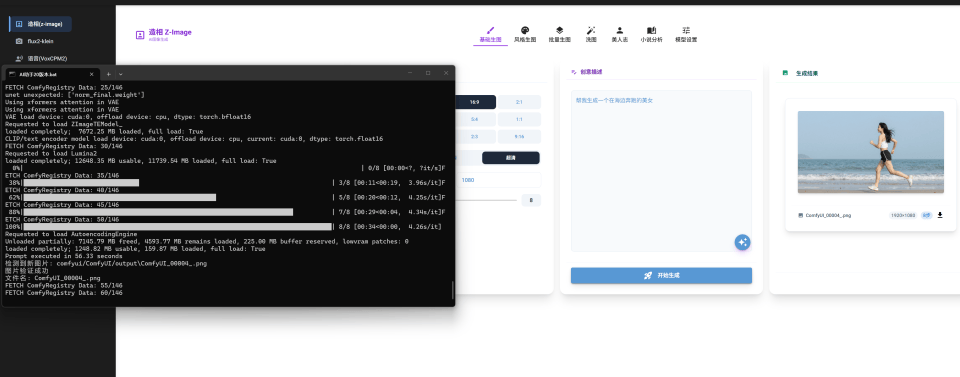Choose the 超清 quality option
960x377 pixels.
[511, 158]
